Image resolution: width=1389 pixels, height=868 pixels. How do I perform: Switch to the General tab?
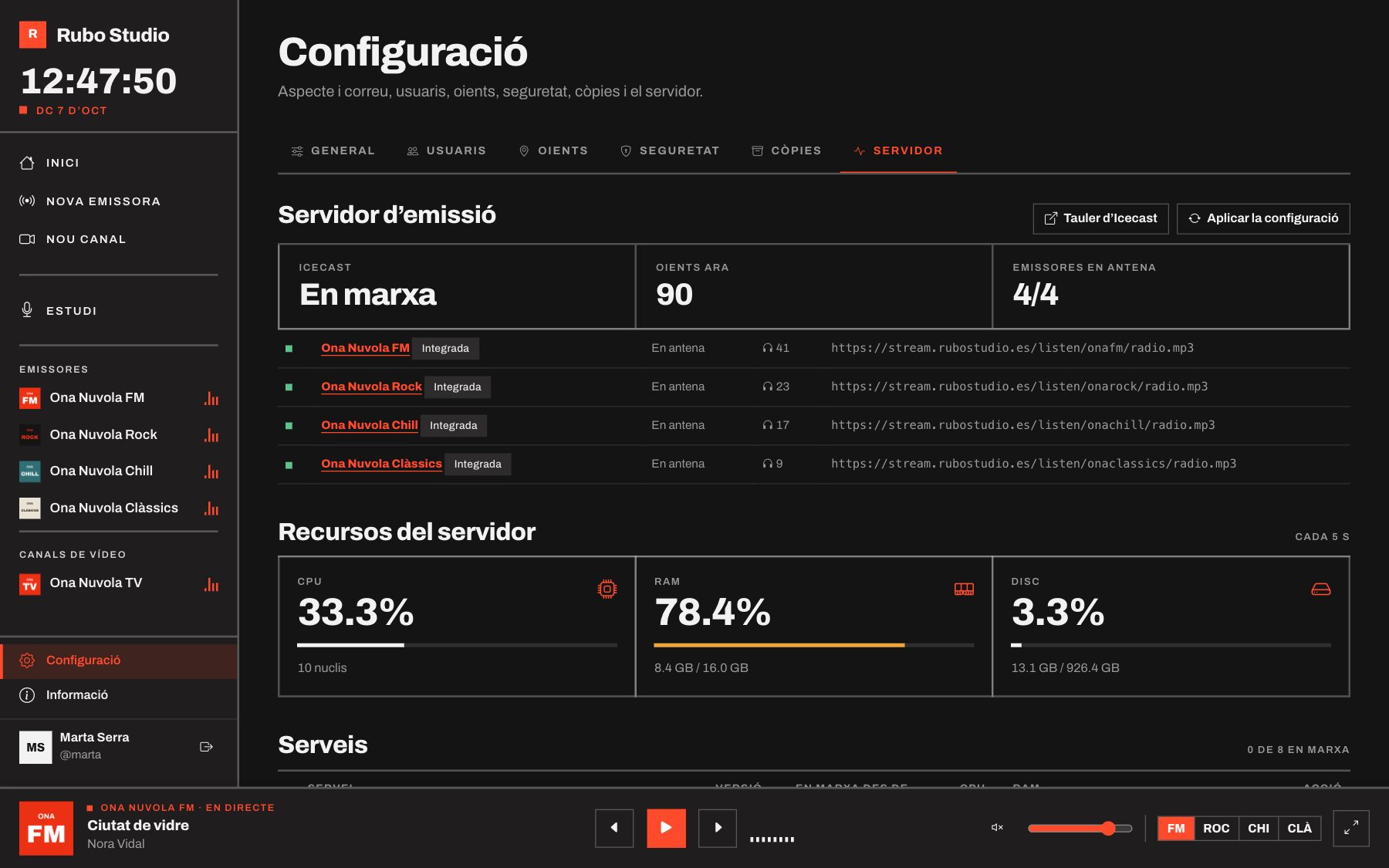tap(333, 150)
